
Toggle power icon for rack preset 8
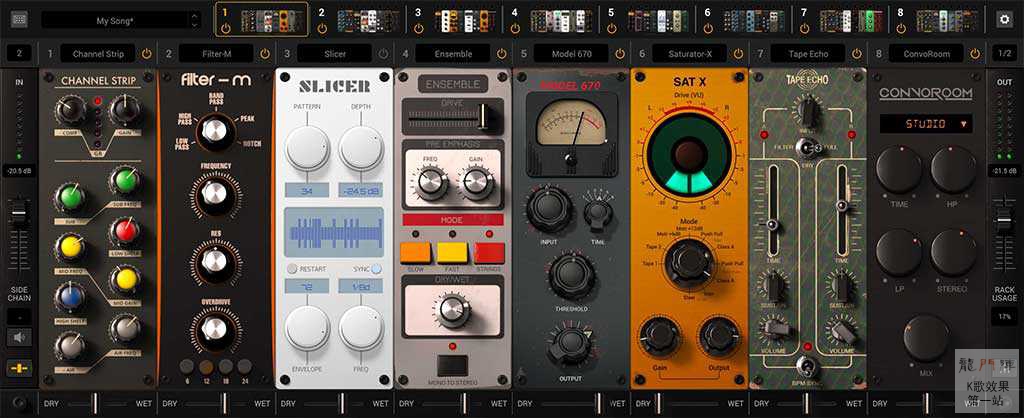tap(901, 29)
